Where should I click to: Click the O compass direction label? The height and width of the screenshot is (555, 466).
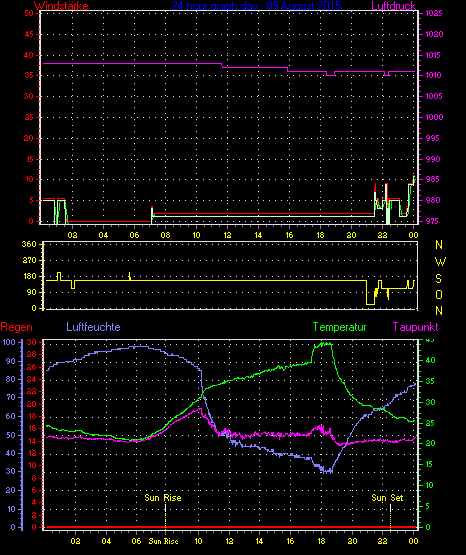click(x=439, y=294)
